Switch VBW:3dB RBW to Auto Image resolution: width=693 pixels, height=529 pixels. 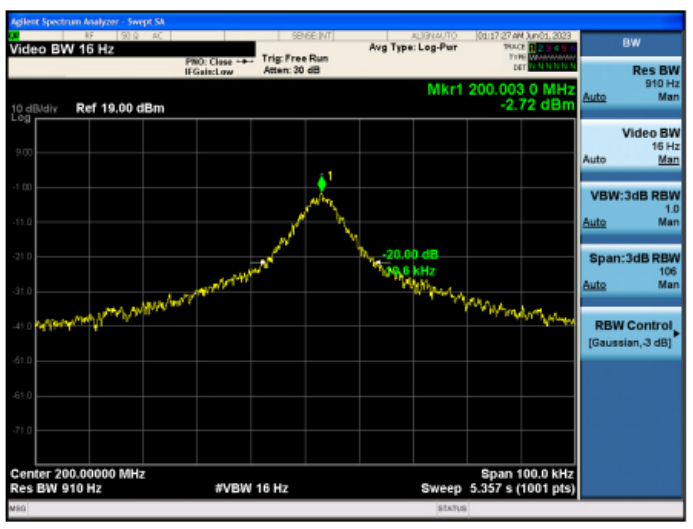(594, 221)
